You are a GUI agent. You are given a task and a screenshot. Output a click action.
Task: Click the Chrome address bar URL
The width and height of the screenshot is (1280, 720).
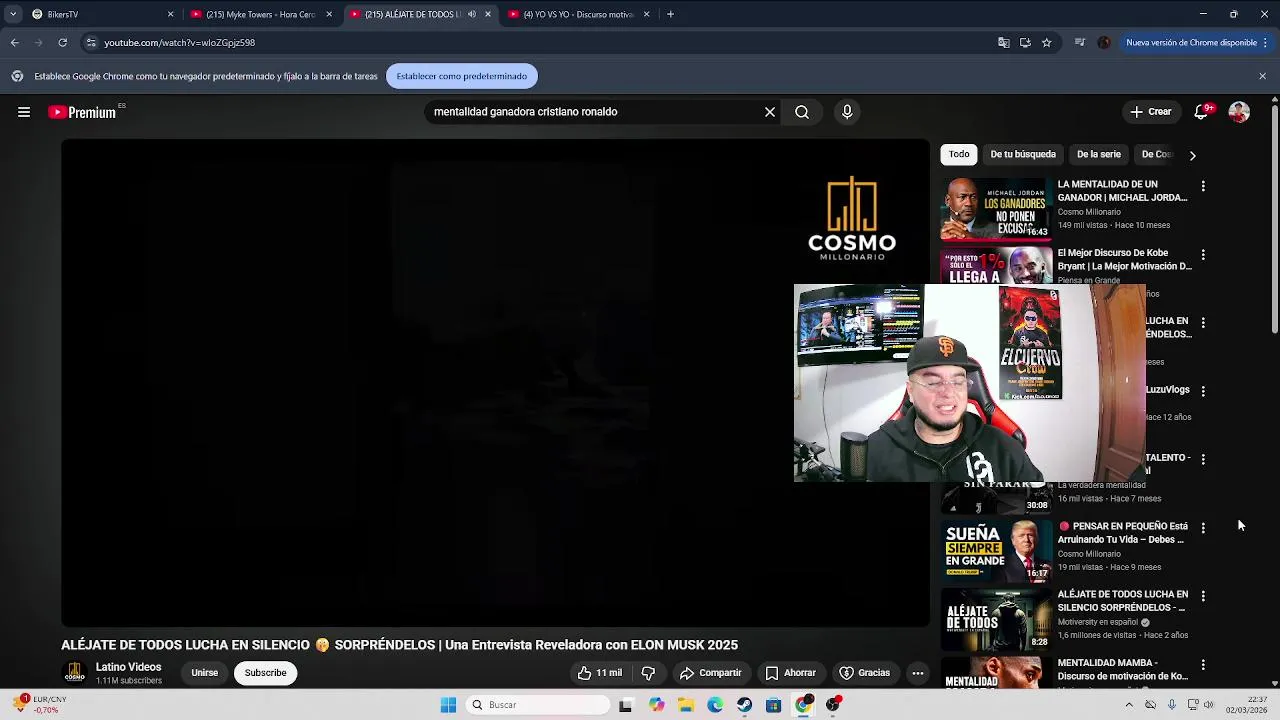180,43
